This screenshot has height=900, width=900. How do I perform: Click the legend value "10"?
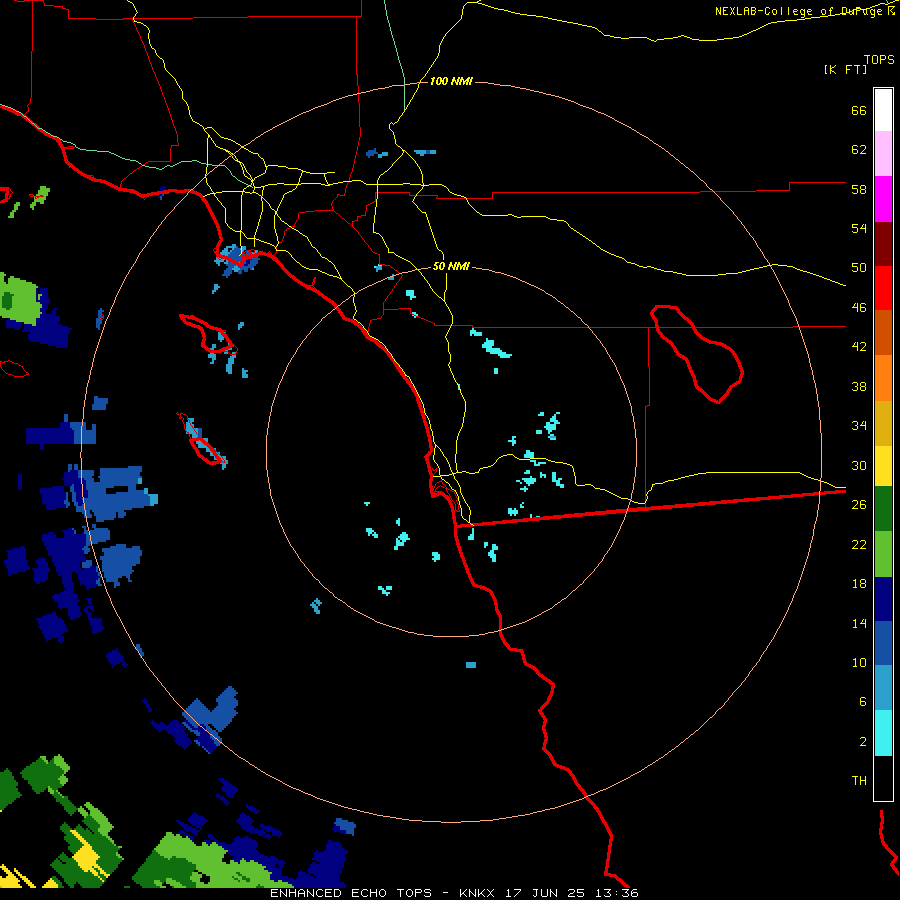(859, 662)
